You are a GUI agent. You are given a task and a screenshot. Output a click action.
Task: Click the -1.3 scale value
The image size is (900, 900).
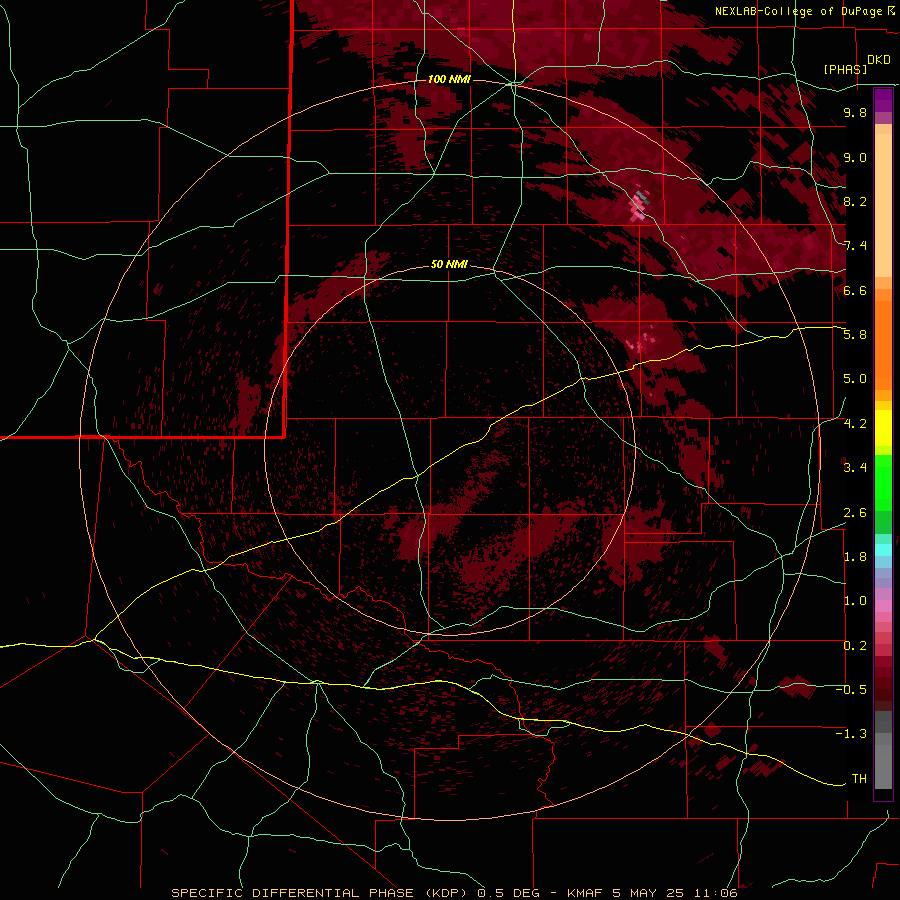(851, 734)
